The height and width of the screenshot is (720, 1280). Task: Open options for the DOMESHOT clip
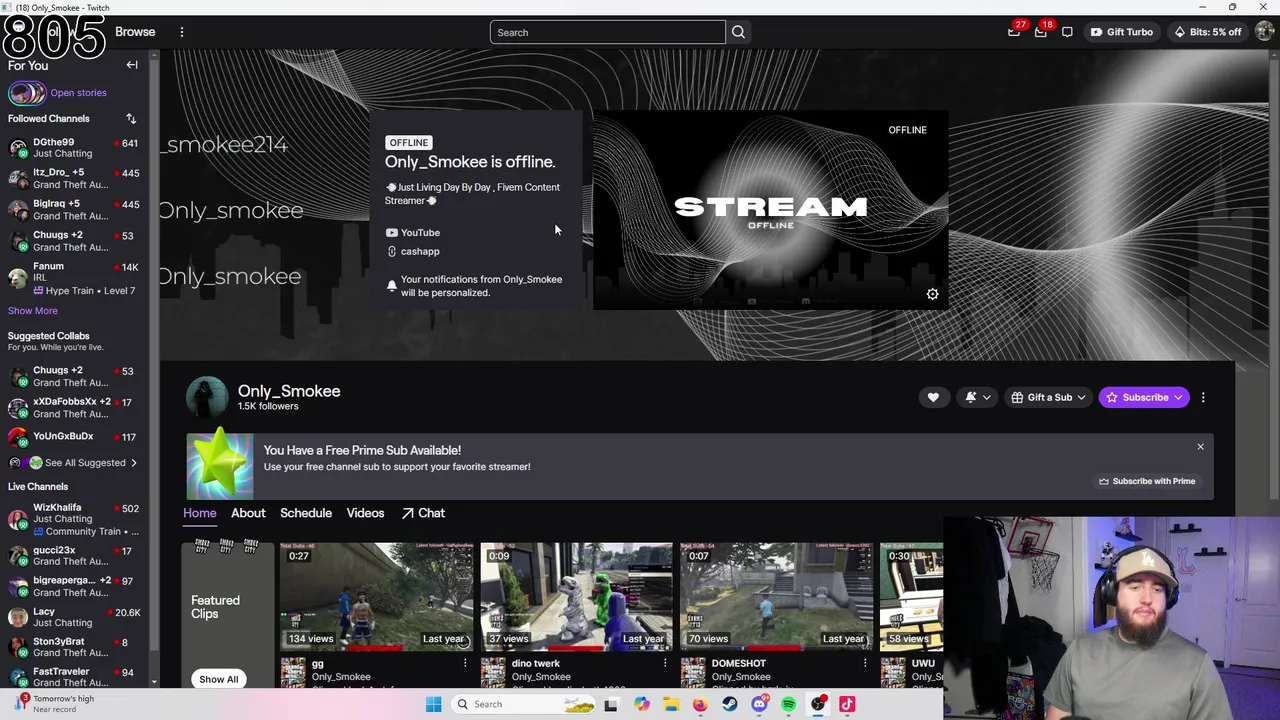(x=865, y=664)
